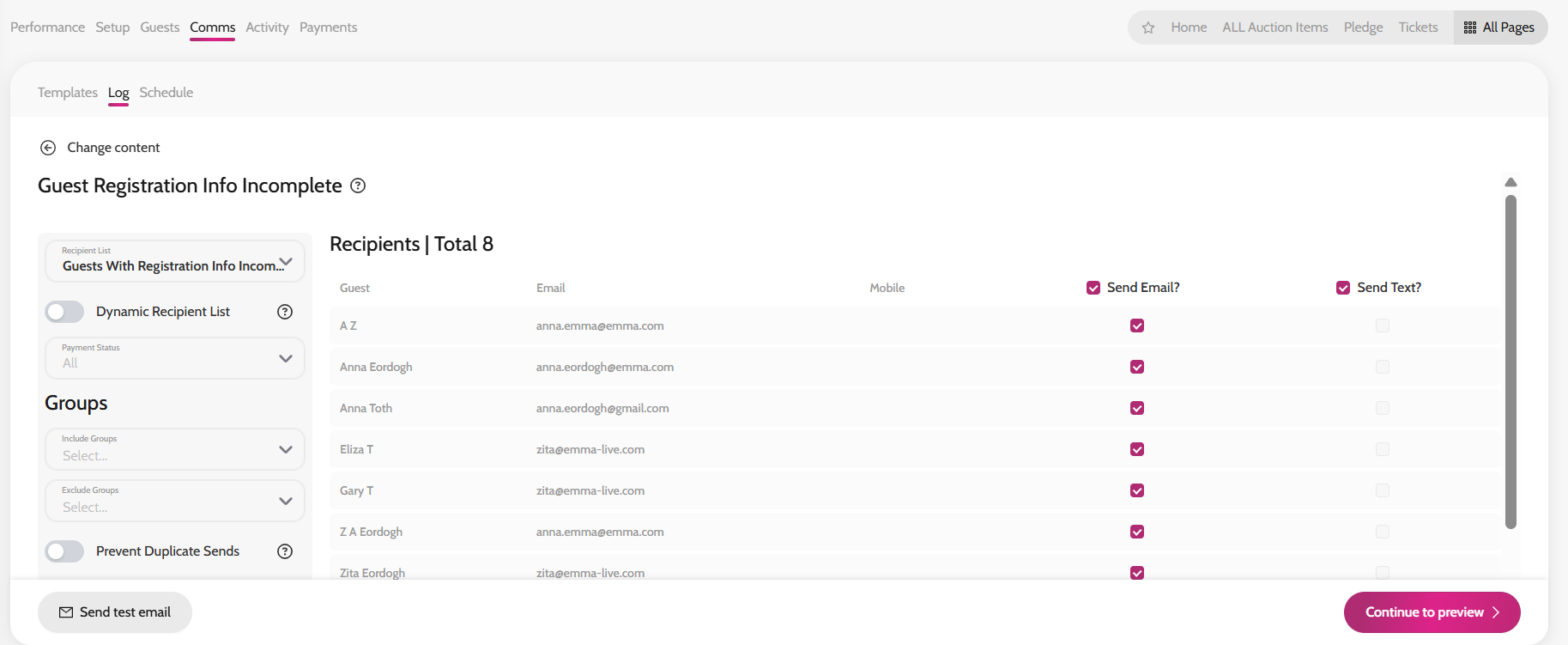
Task: Click the recipients list vertical scrollbar
Action: (1511, 362)
